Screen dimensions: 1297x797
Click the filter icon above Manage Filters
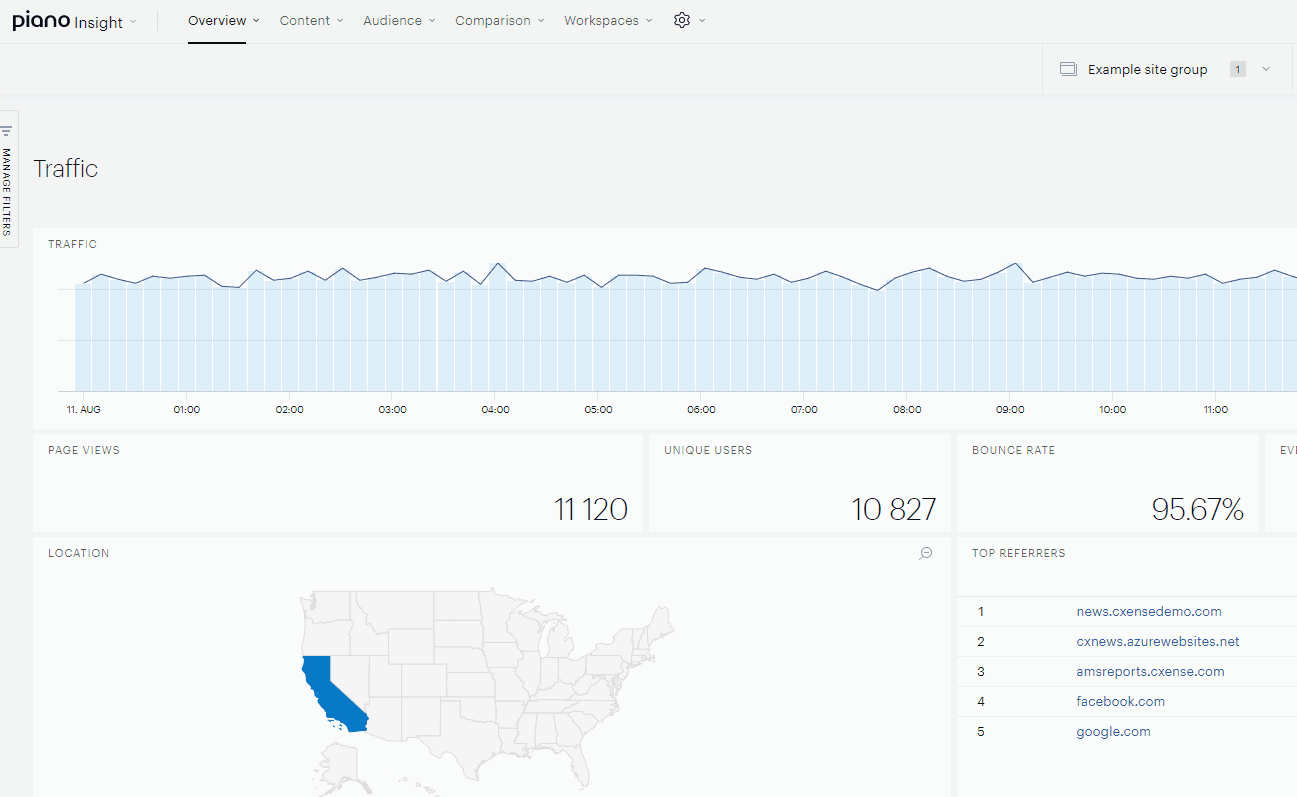(x=6, y=131)
